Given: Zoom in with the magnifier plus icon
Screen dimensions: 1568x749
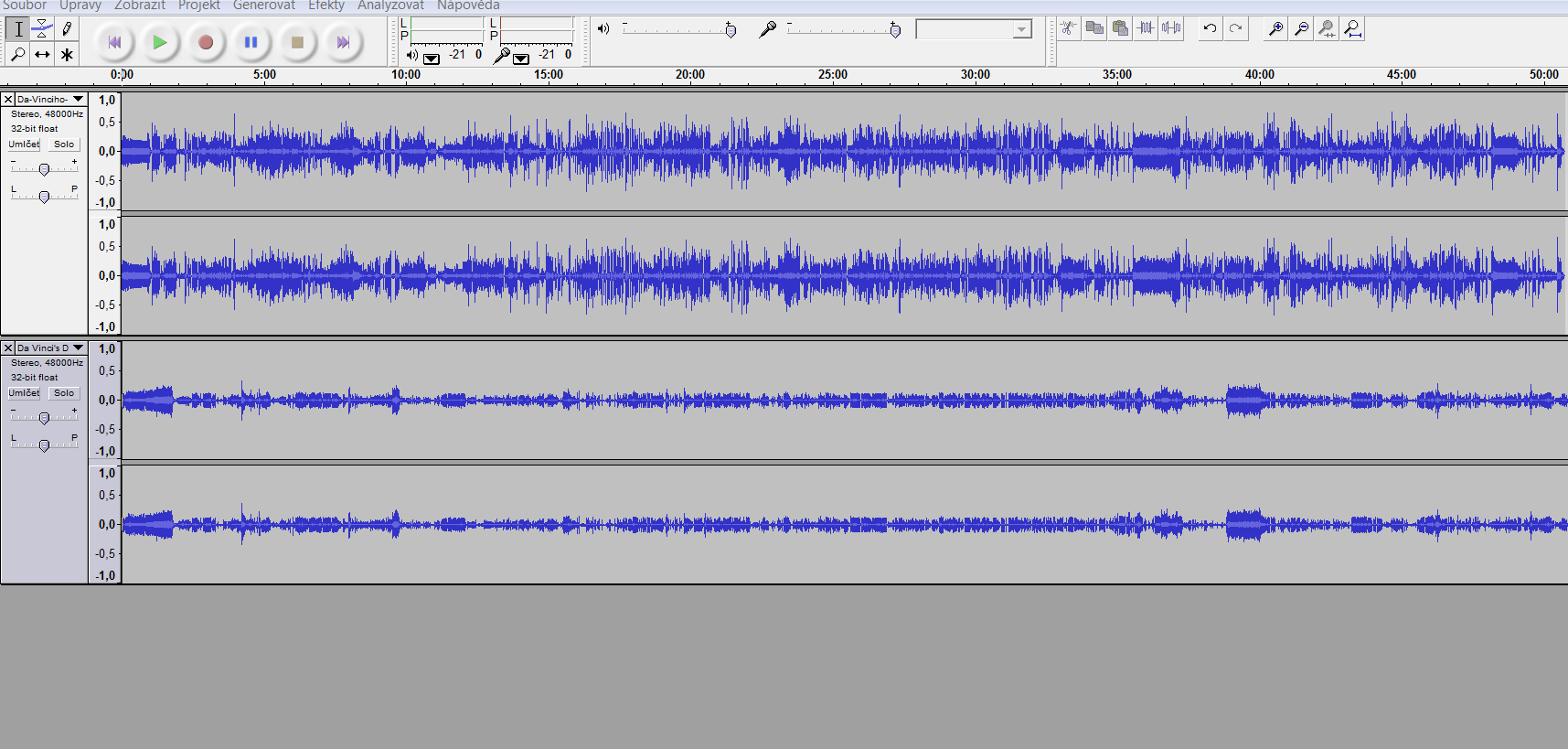Looking at the screenshot, I should 1275,28.
